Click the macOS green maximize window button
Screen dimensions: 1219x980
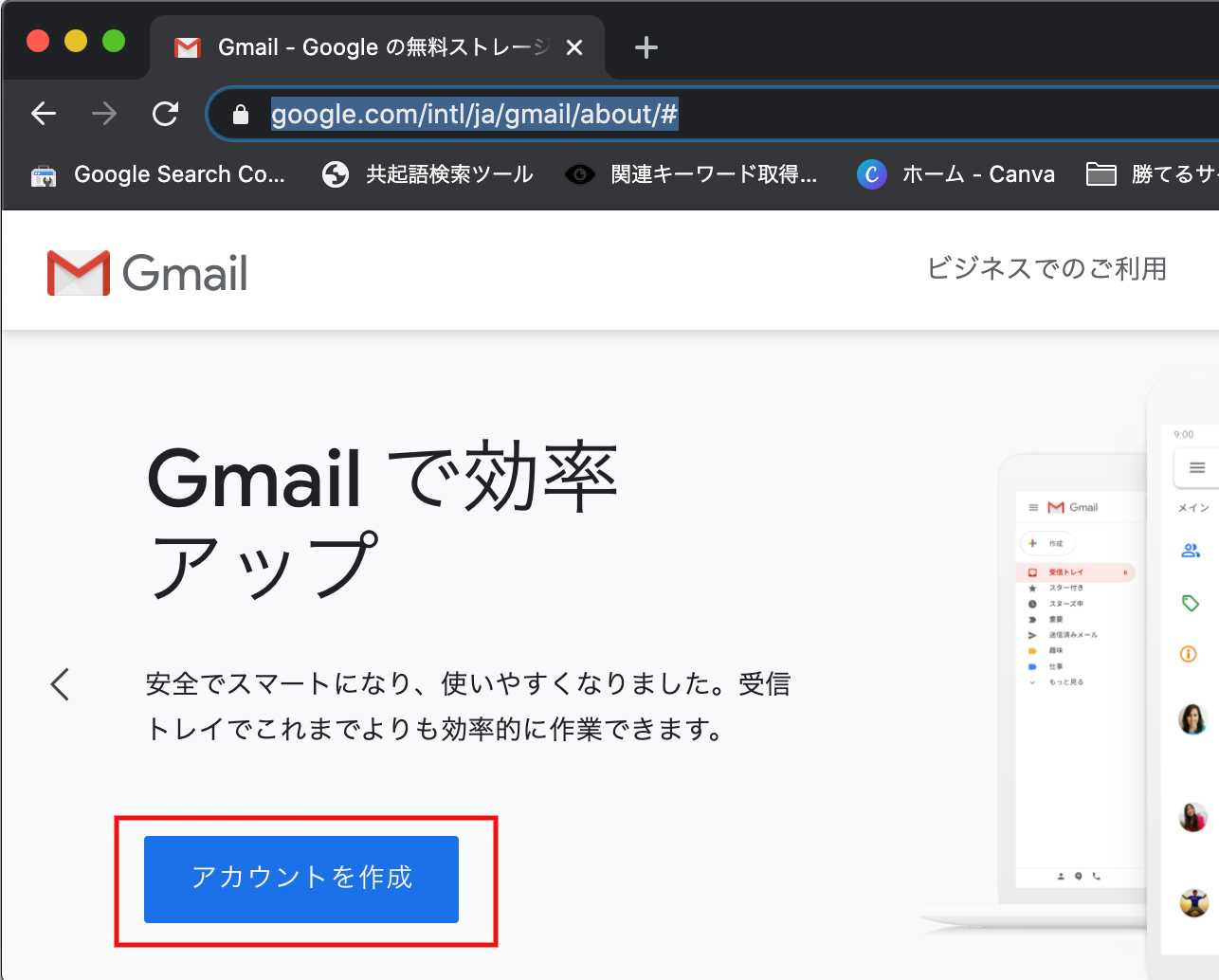pos(114,41)
